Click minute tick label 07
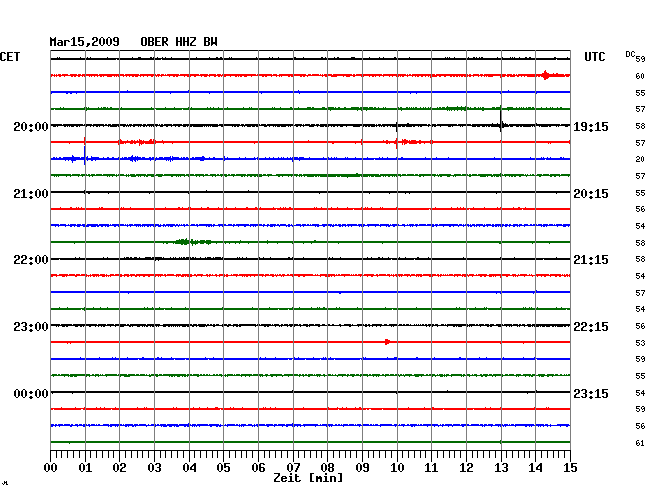Screen dimensions: 650x494 293,468
